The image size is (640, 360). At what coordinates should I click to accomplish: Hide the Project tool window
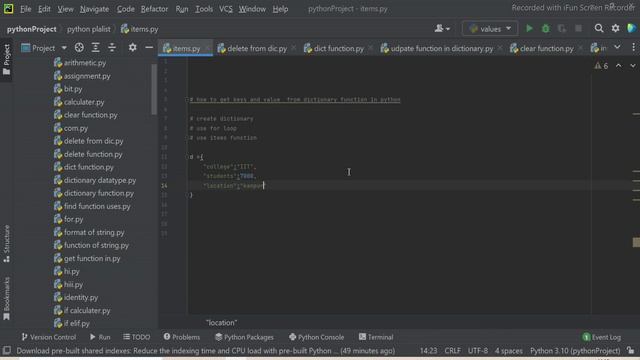click(149, 48)
